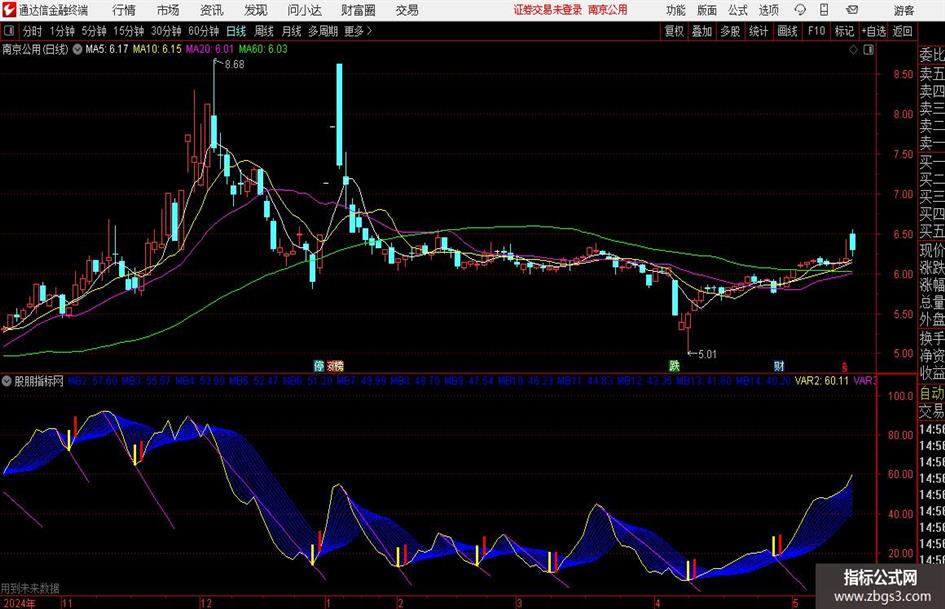Open the 财富圈 menu
The width and height of the screenshot is (945, 609).
point(358,10)
